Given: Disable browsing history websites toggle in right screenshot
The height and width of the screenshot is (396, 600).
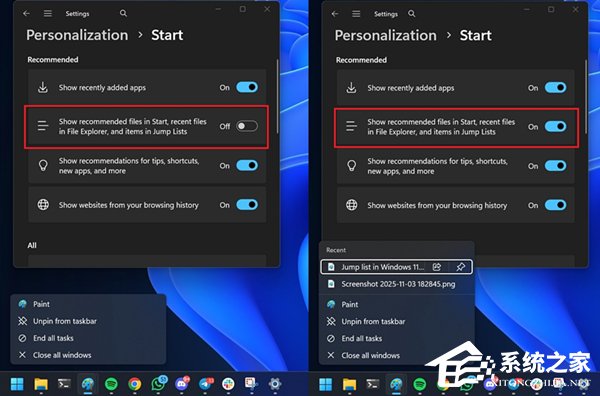Looking at the screenshot, I should pos(556,205).
